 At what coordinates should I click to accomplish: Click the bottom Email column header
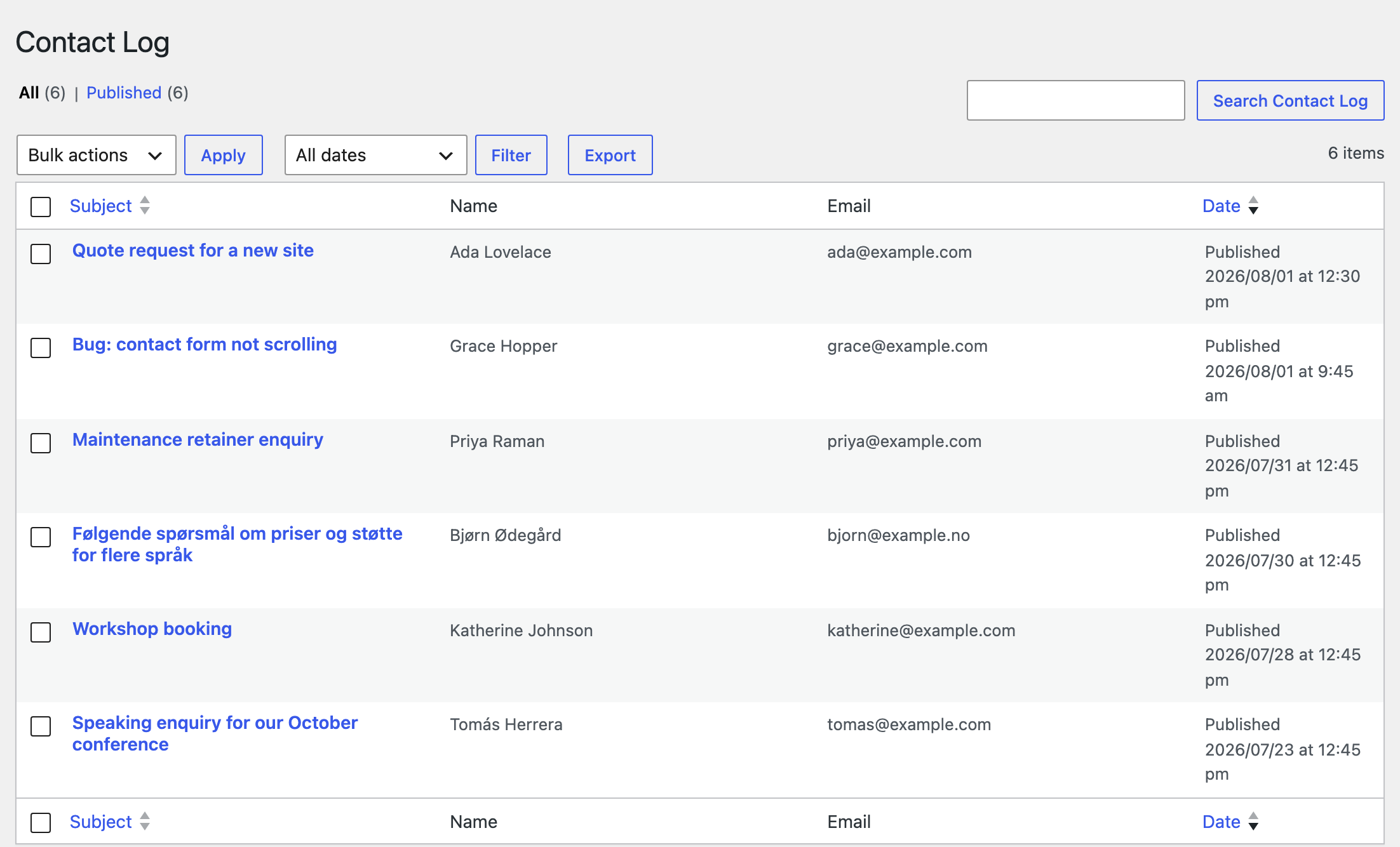[x=849, y=822]
